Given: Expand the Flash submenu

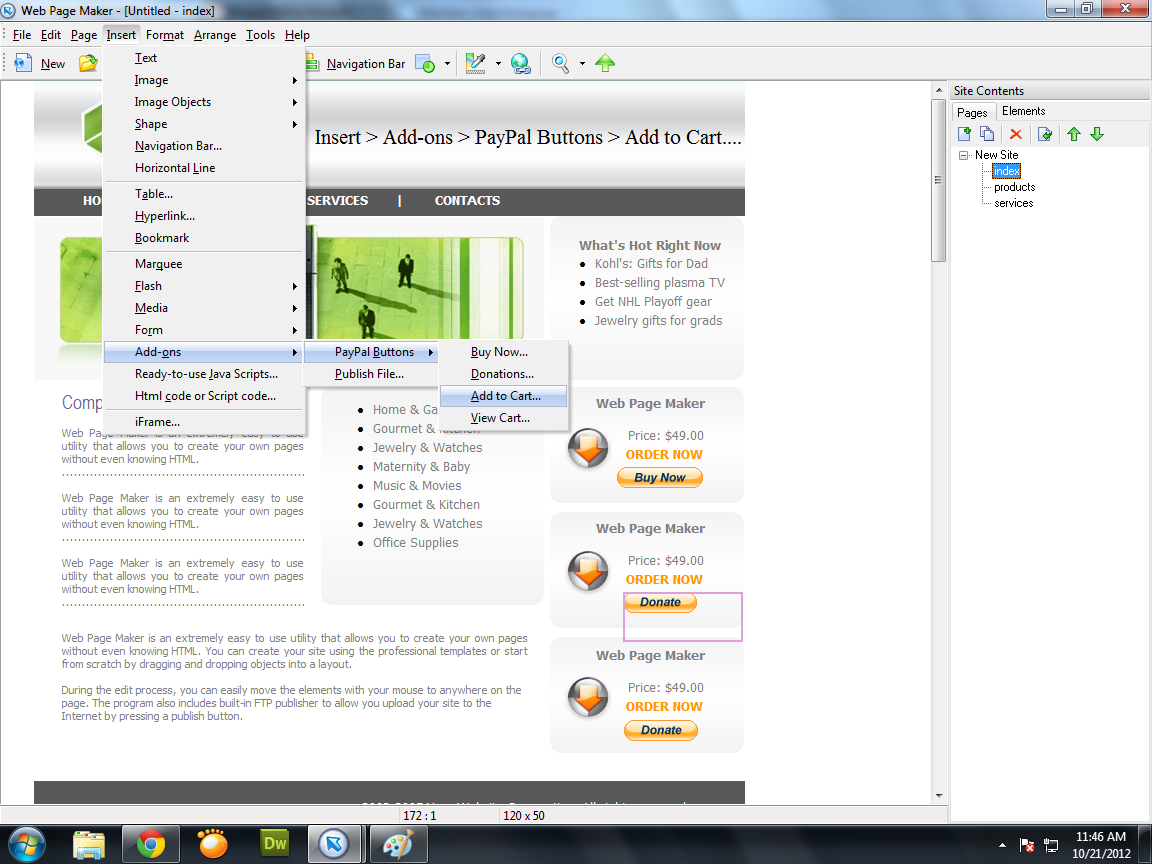Looking at the screenshot, I should (x=204, y=286).
